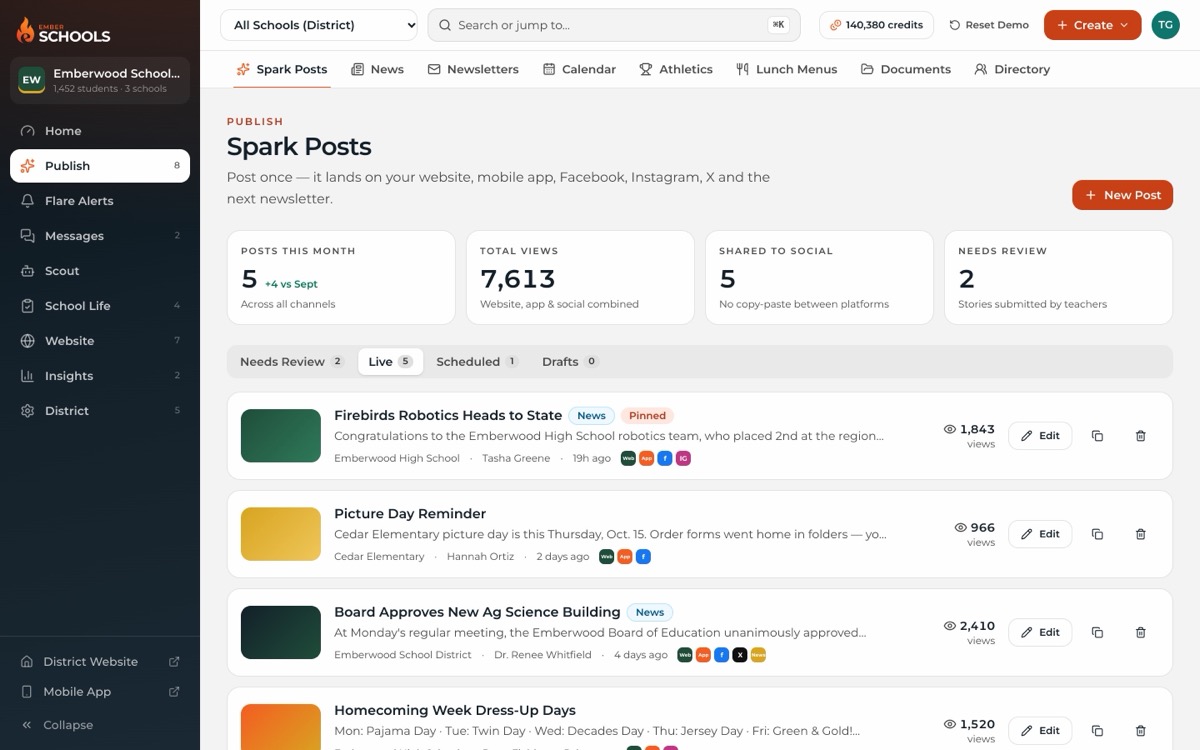Open District Website external link
This screenshot has width=1200, height=750.
[x=100, y=662]
